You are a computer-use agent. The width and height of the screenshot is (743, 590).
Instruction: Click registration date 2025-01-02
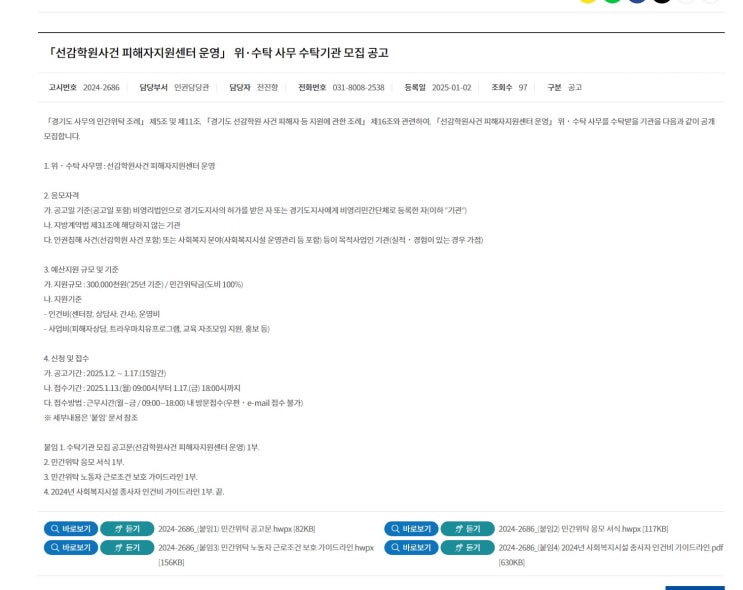point(452,87)
